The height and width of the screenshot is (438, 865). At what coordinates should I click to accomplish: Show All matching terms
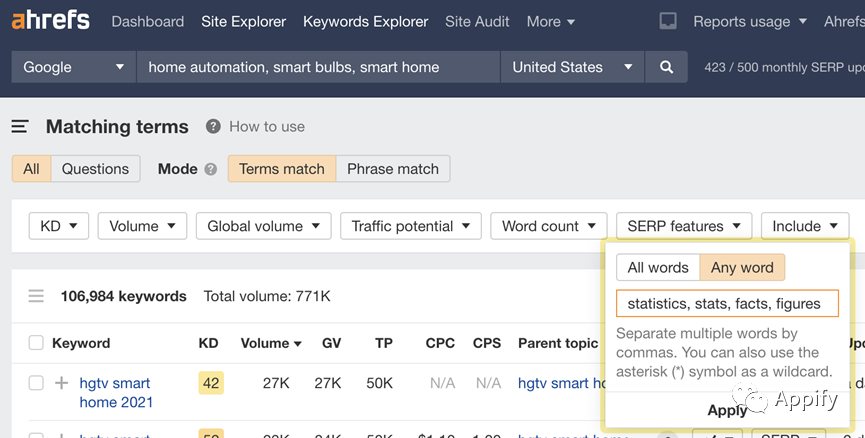pyautogui.click(x=31, y=169)
